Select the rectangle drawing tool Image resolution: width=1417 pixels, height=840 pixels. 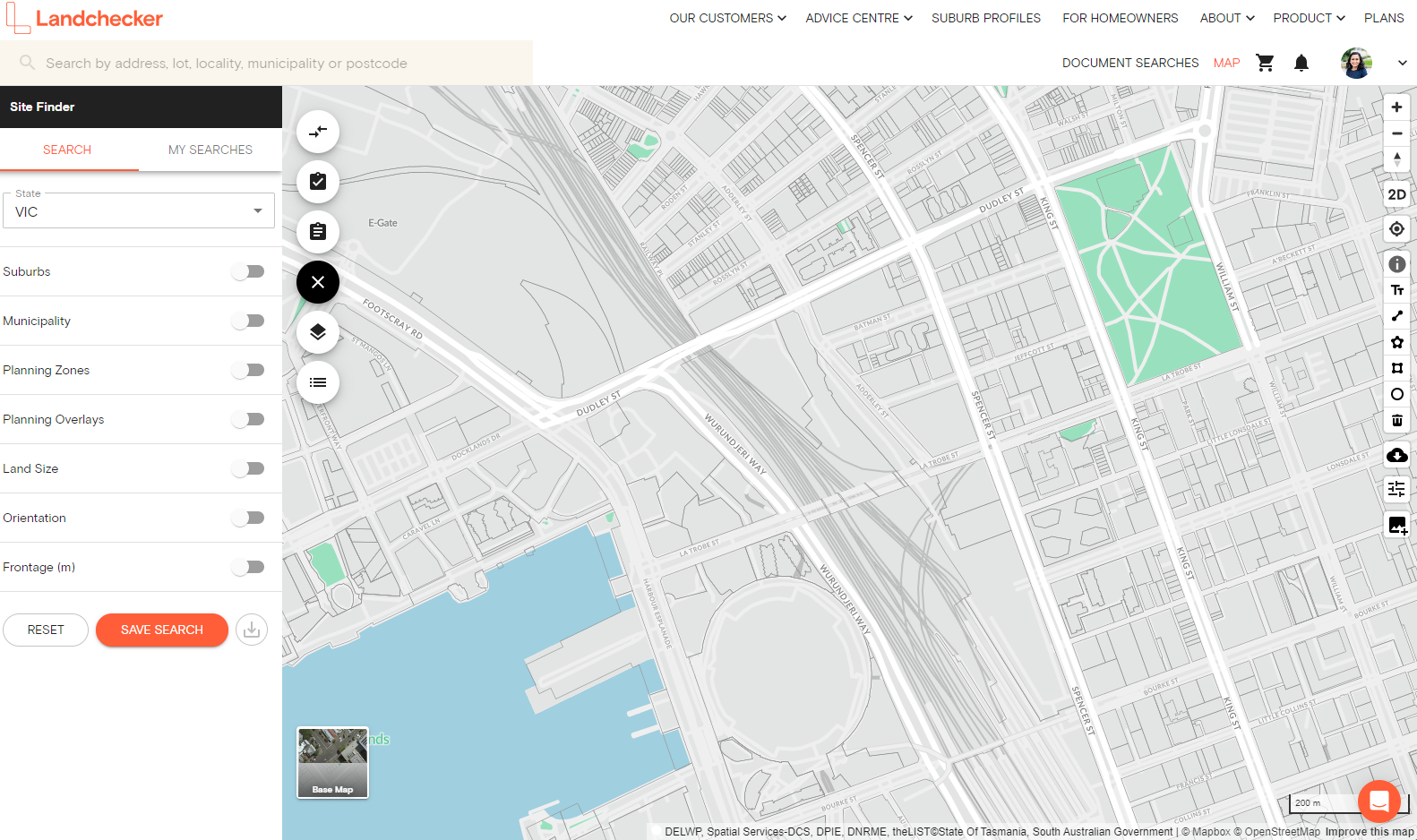pos(1396,368)
